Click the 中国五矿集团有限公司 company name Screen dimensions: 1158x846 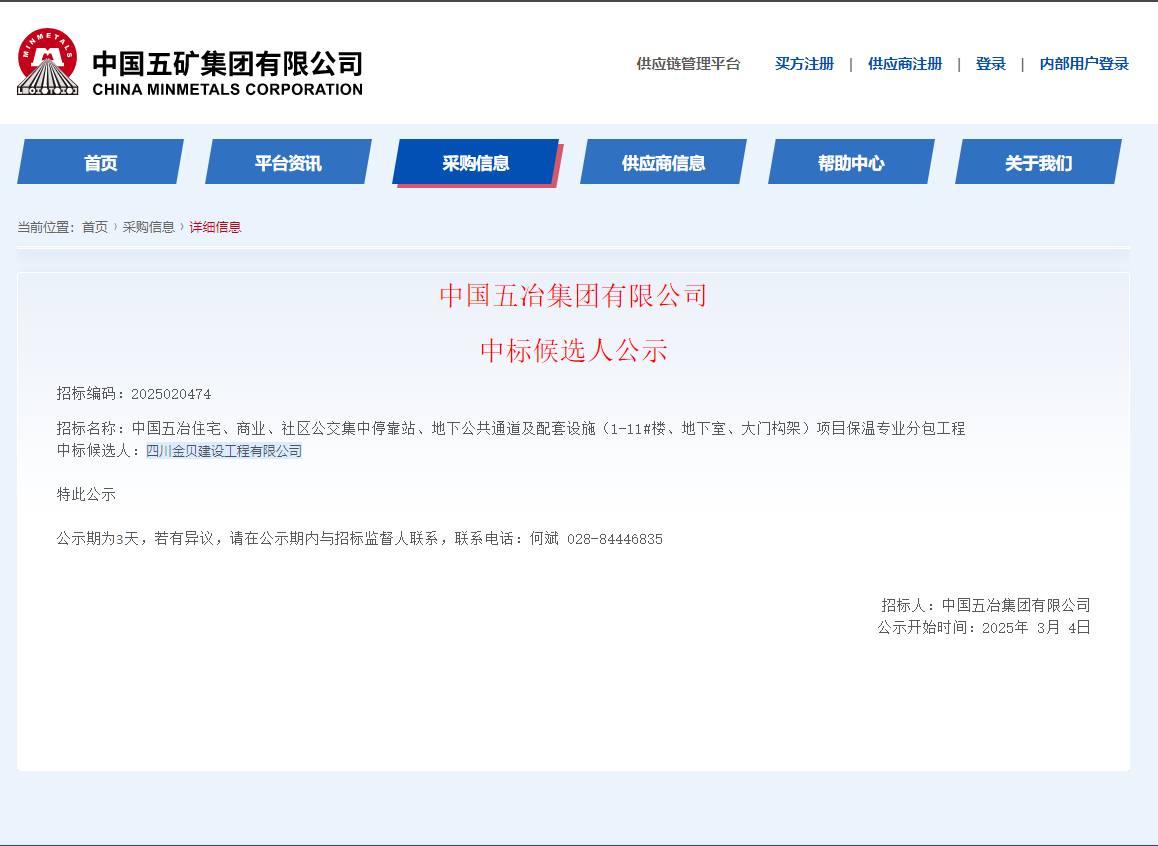(x=227, y=63)
